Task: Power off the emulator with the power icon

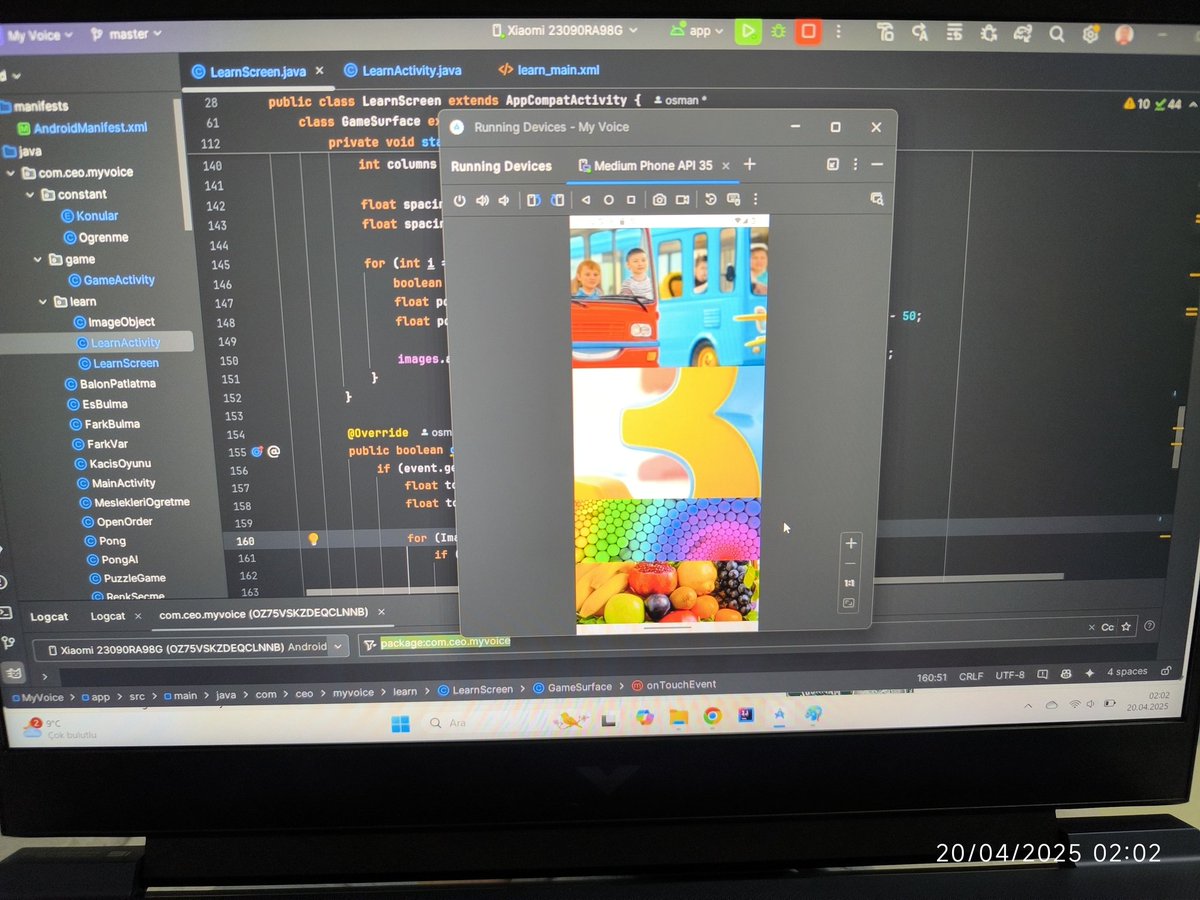Action: pyautogui.click(x=459, y=200)
